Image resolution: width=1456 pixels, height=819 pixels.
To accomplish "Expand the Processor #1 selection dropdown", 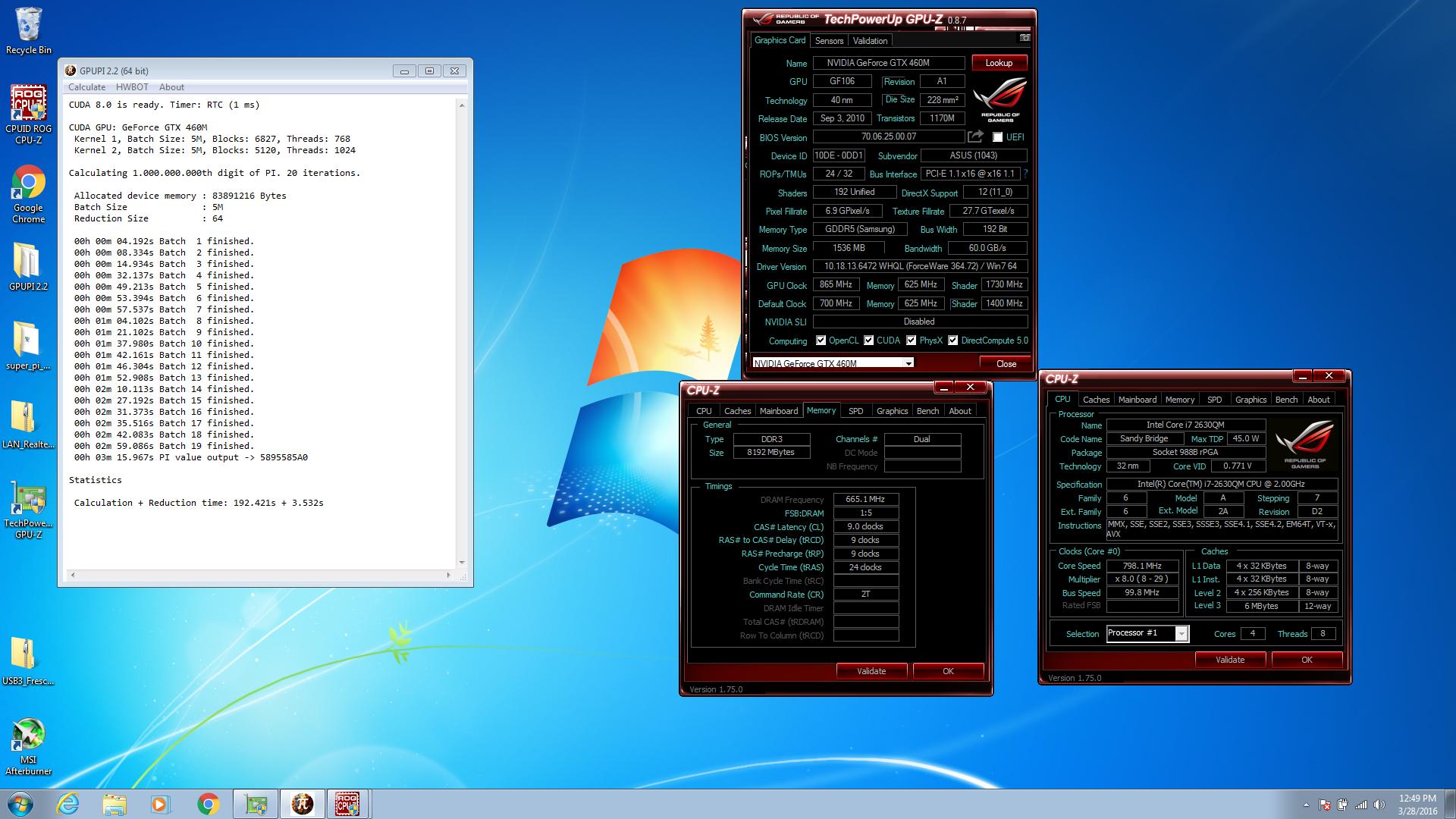I will coord(1181,634).
